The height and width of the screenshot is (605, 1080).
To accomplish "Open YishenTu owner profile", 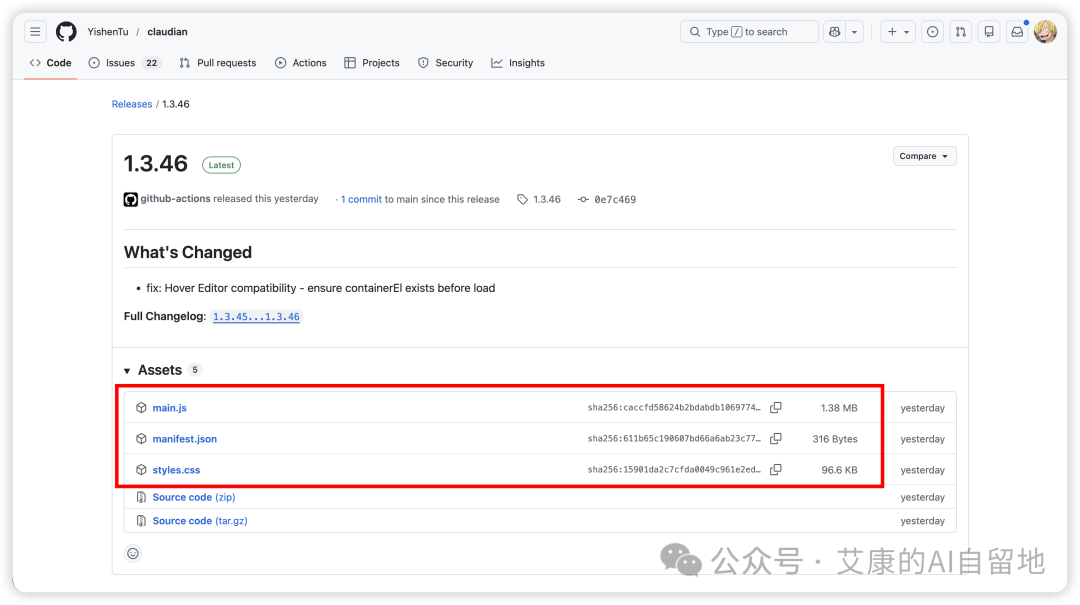I will click(x=107, y=32).
